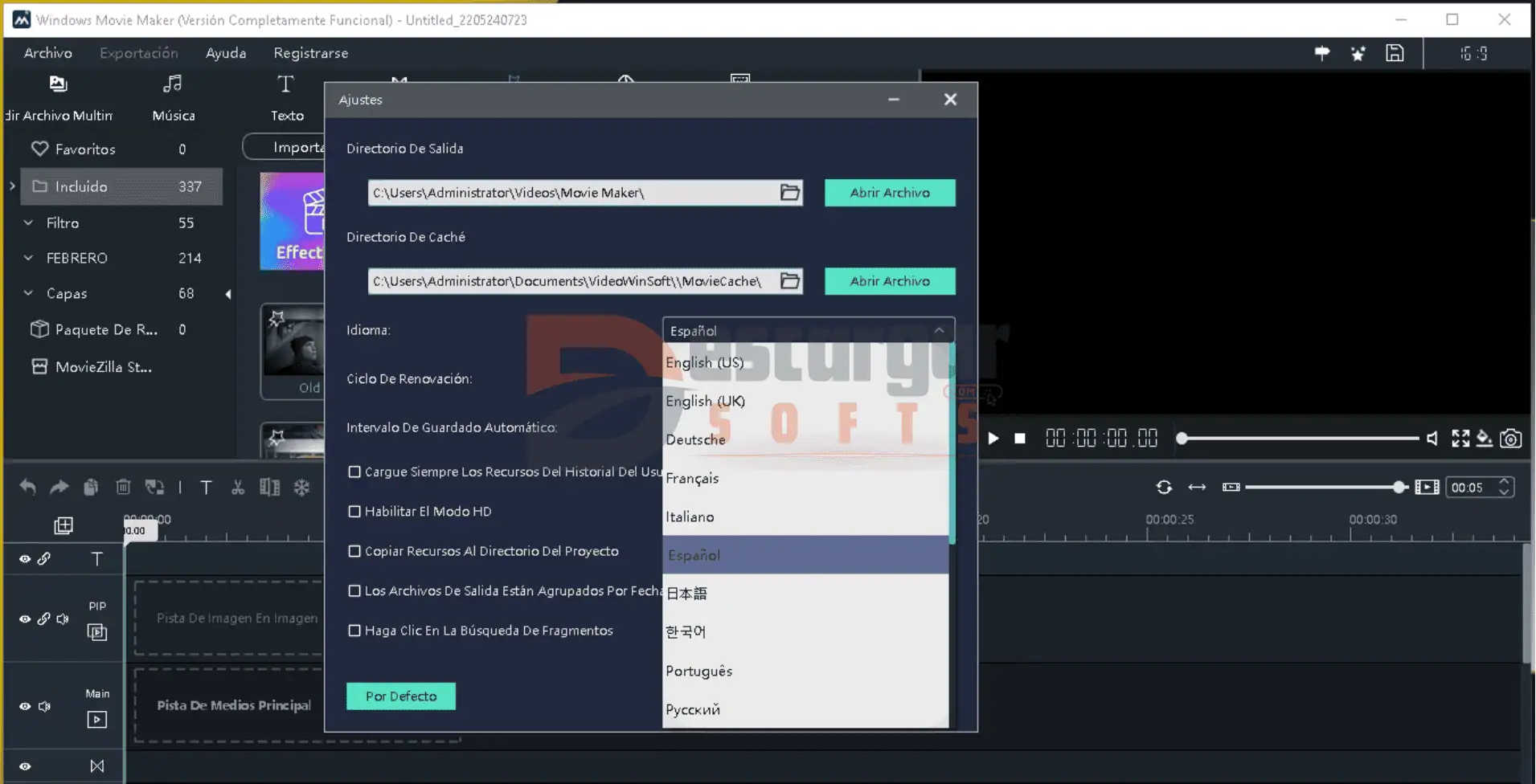Click the Por Defecto button
The image size is (1536, 784).
point(400,696)
